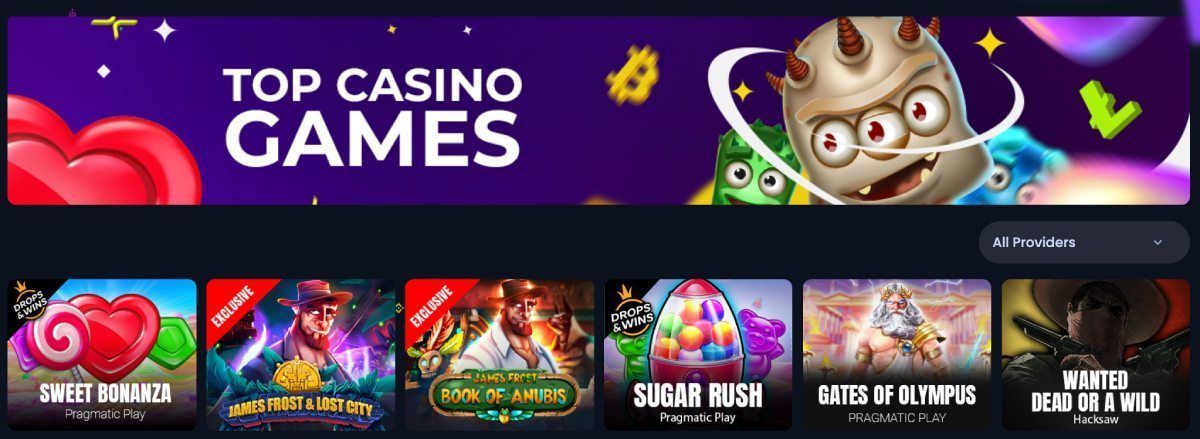Open the Gates of Olympus game
The height and width of the screenshot is (439, 1200).
point(897,355)
